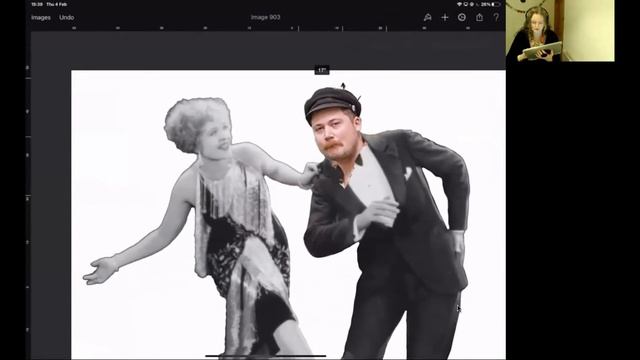This screenshot has height=360, width=640.
Task: Tap the Undo button
Action: (x=67, y=18)
